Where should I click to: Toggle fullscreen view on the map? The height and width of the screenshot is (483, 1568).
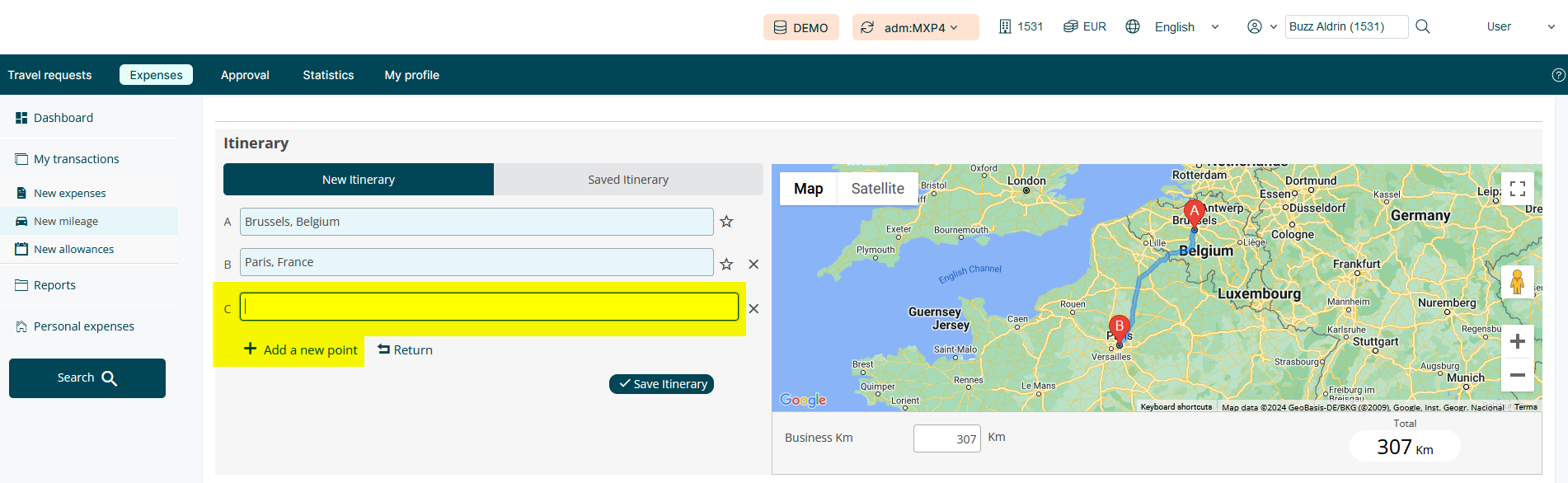pyautogui.click(x=1517, y=189)
